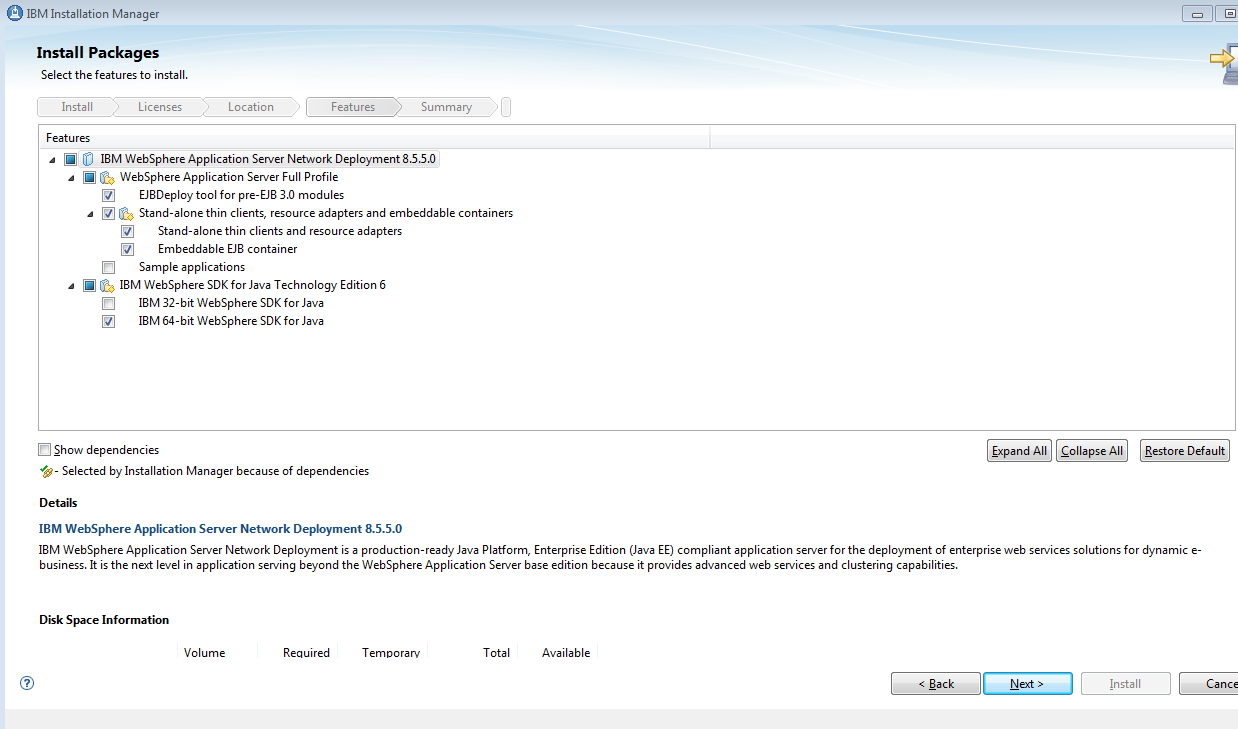Proceed with the Next button
1238x729 pixels.
click(1027, 684)
